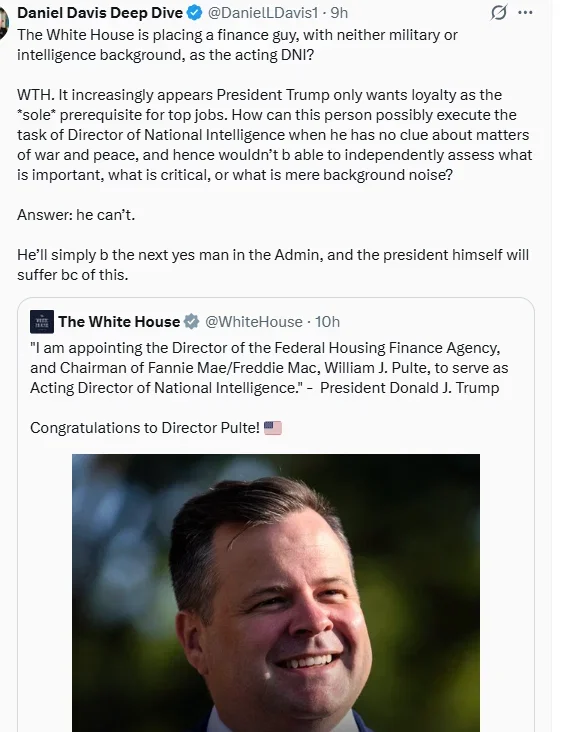Image resolution: width=565 pixels, height=732 pixels.
Task: Open the three-dot more options menu
Action: 525,13
